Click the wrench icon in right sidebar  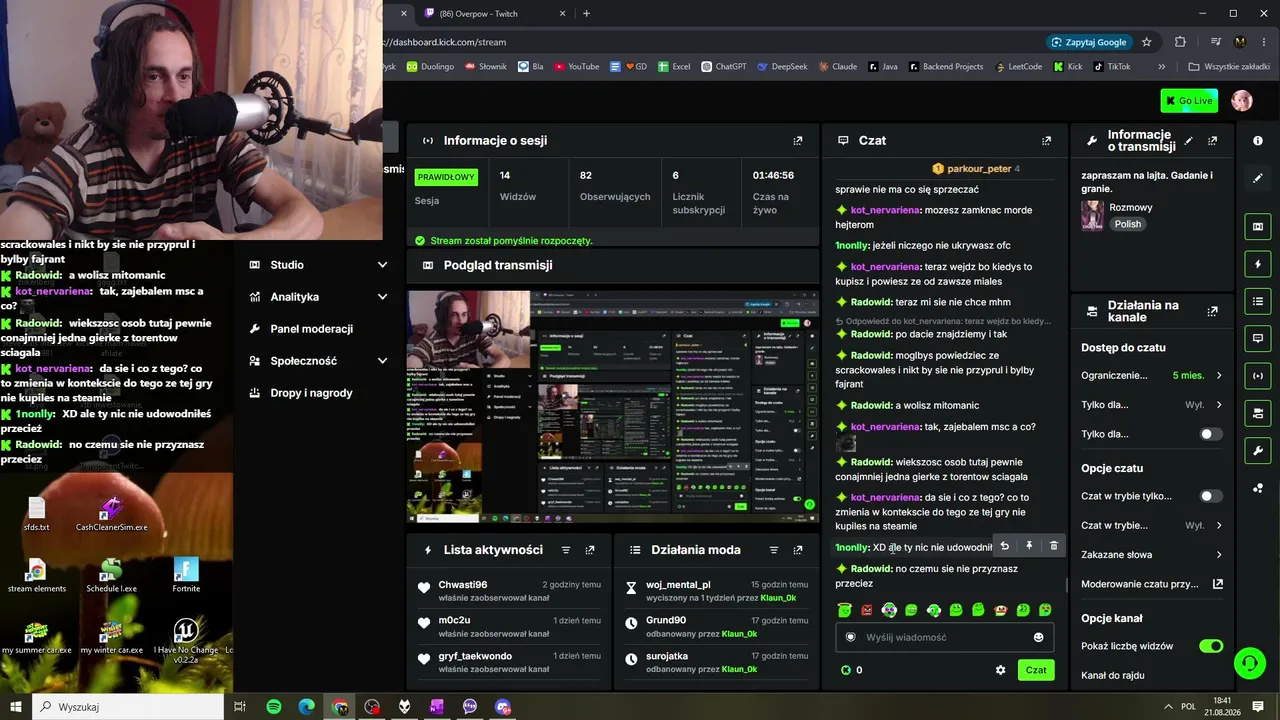coord(1258,451)
